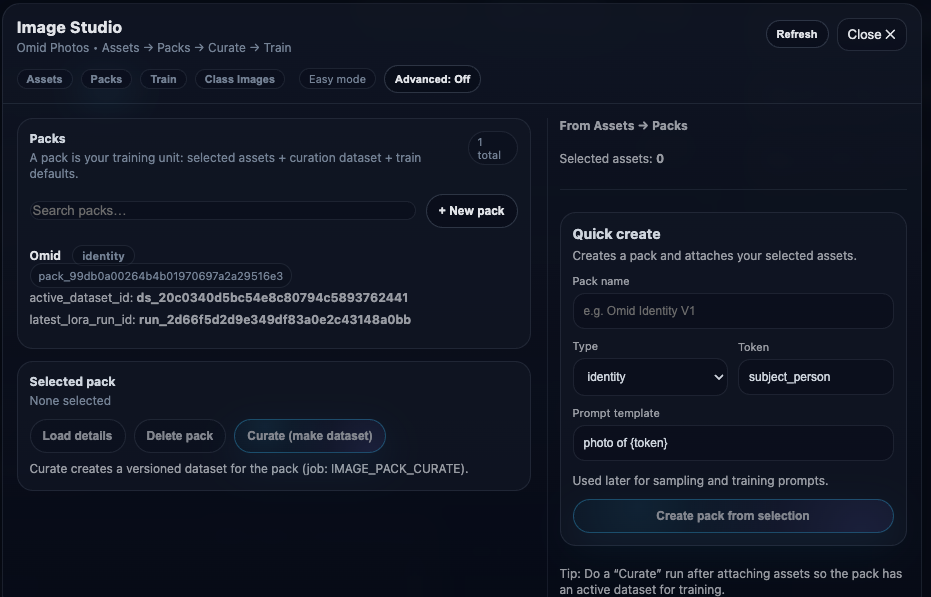Close the Image Studio dialog
Image resolution: width=931 pixels, height=597 pixels.
pos(871,34)
